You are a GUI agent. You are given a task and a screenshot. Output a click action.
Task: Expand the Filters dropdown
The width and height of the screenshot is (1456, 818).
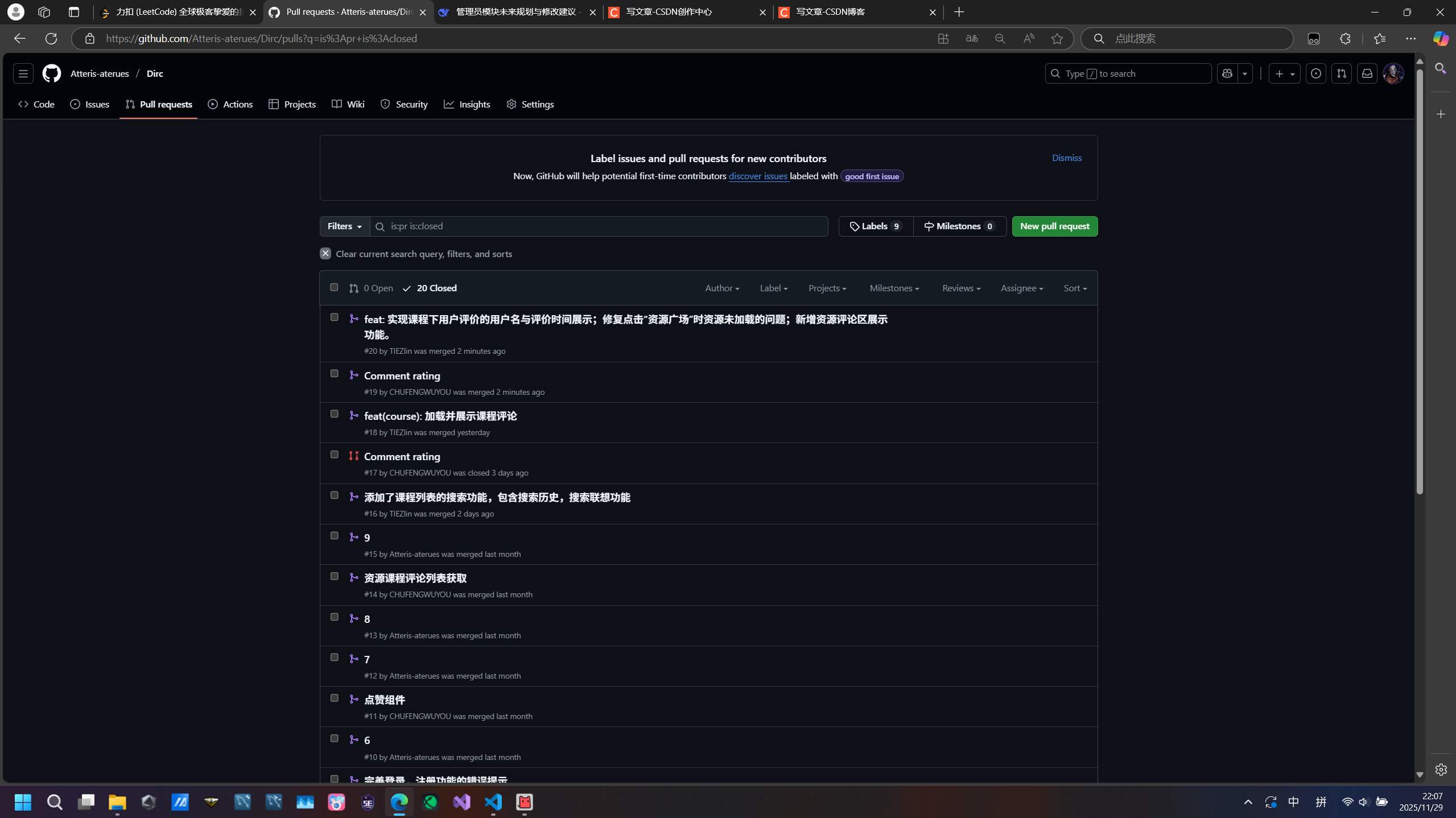[345, 226]
